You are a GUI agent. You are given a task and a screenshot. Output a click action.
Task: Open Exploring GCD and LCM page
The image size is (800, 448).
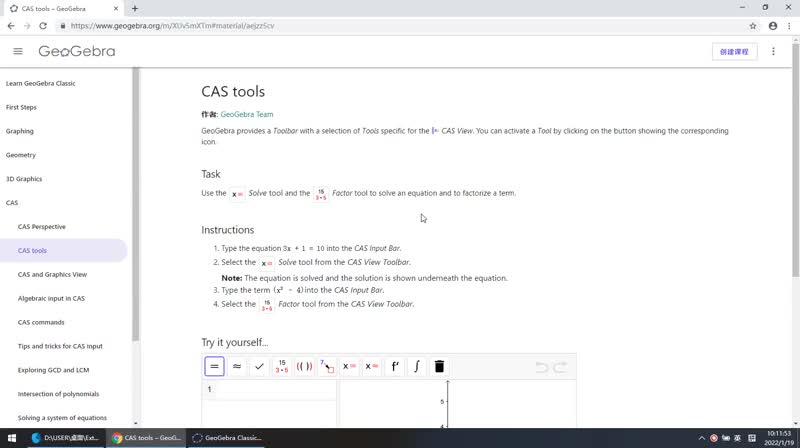[x=54, y=370]
